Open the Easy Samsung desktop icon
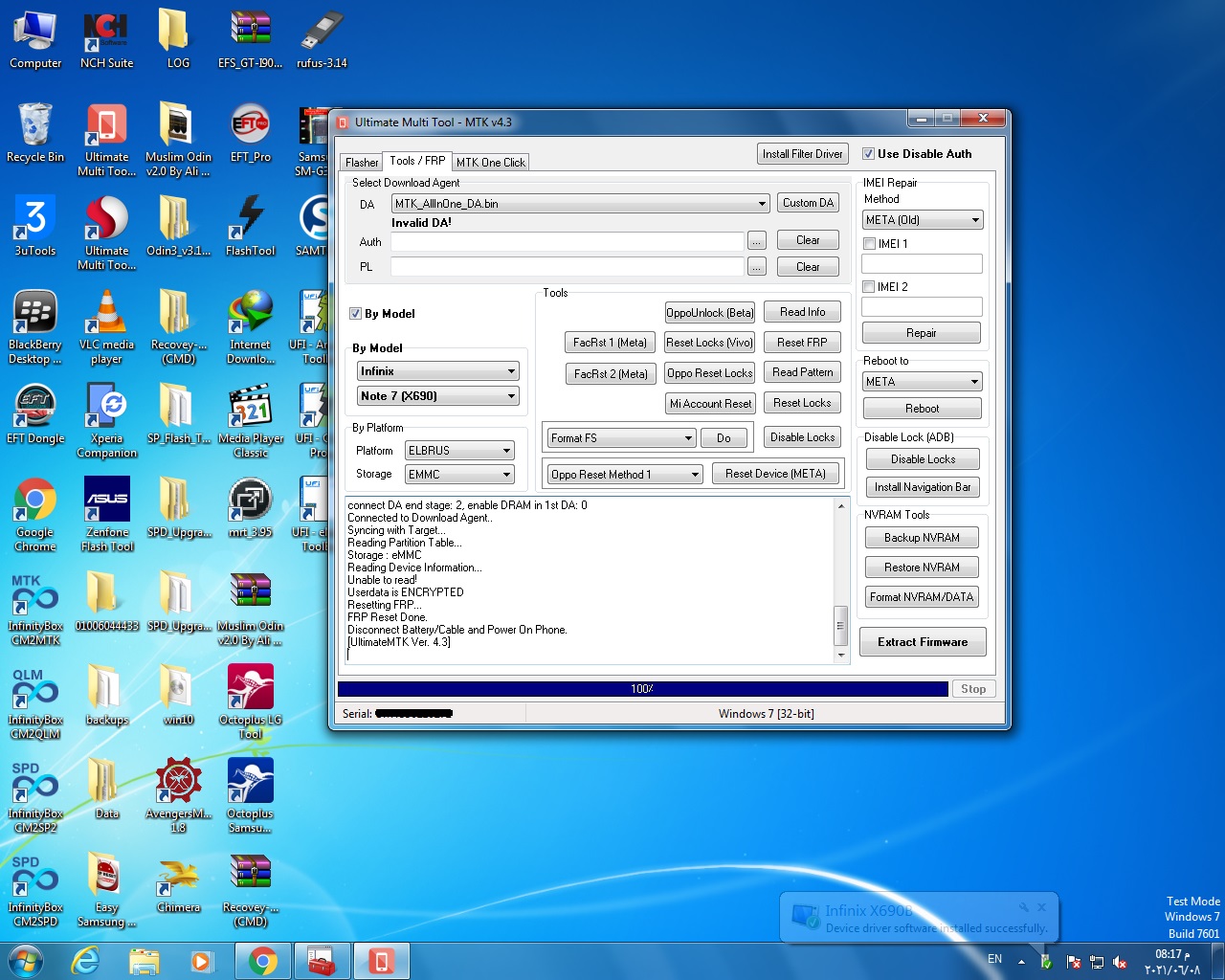This screenshot has width=1225, height=980. click(x=106, y=890)
